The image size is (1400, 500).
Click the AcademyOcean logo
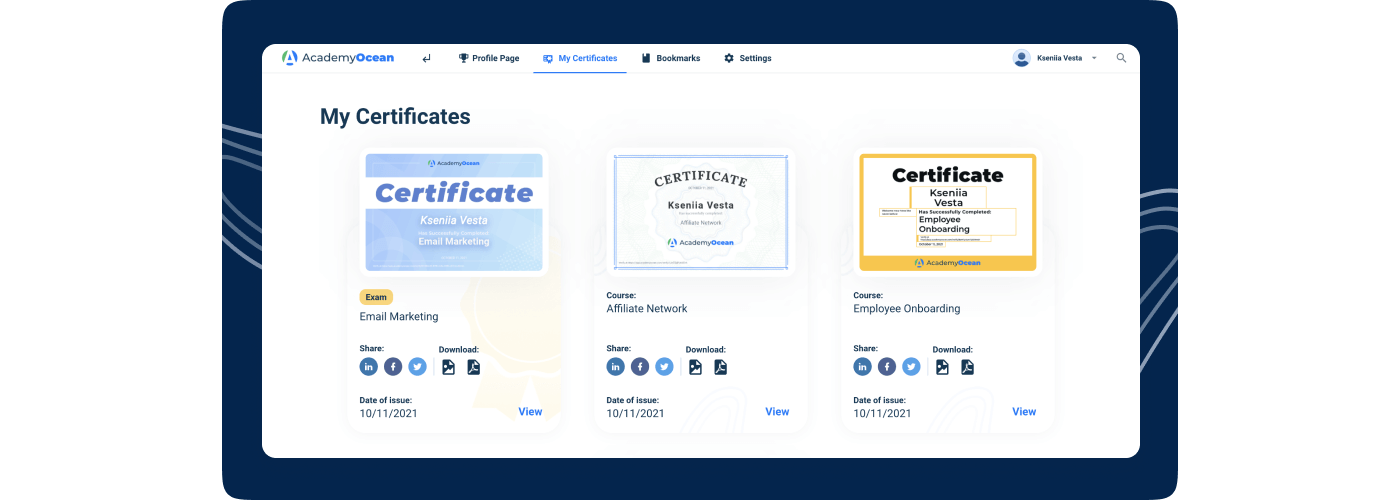pos(338,58)
